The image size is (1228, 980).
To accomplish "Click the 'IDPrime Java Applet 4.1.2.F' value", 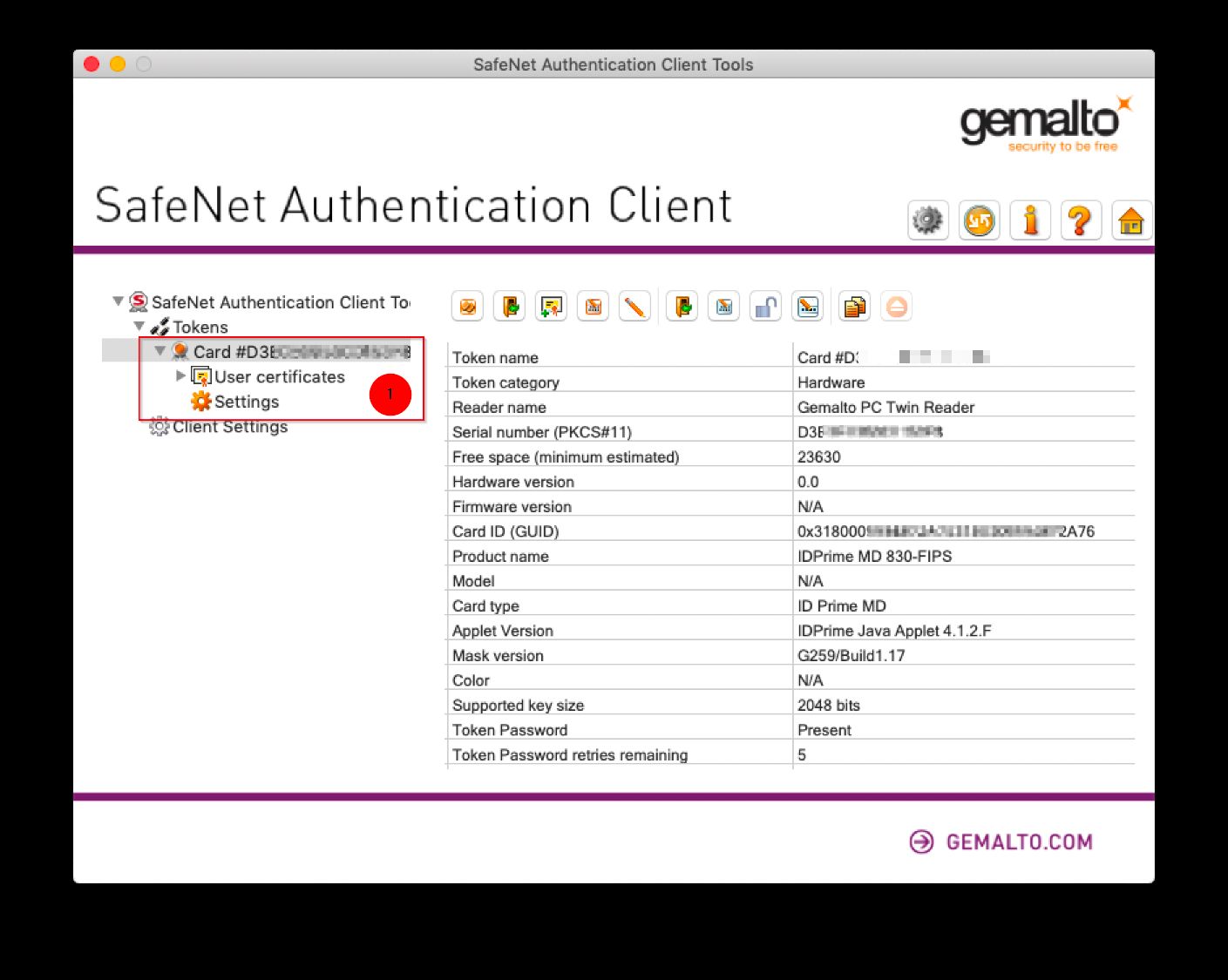I will coord(894,631).
